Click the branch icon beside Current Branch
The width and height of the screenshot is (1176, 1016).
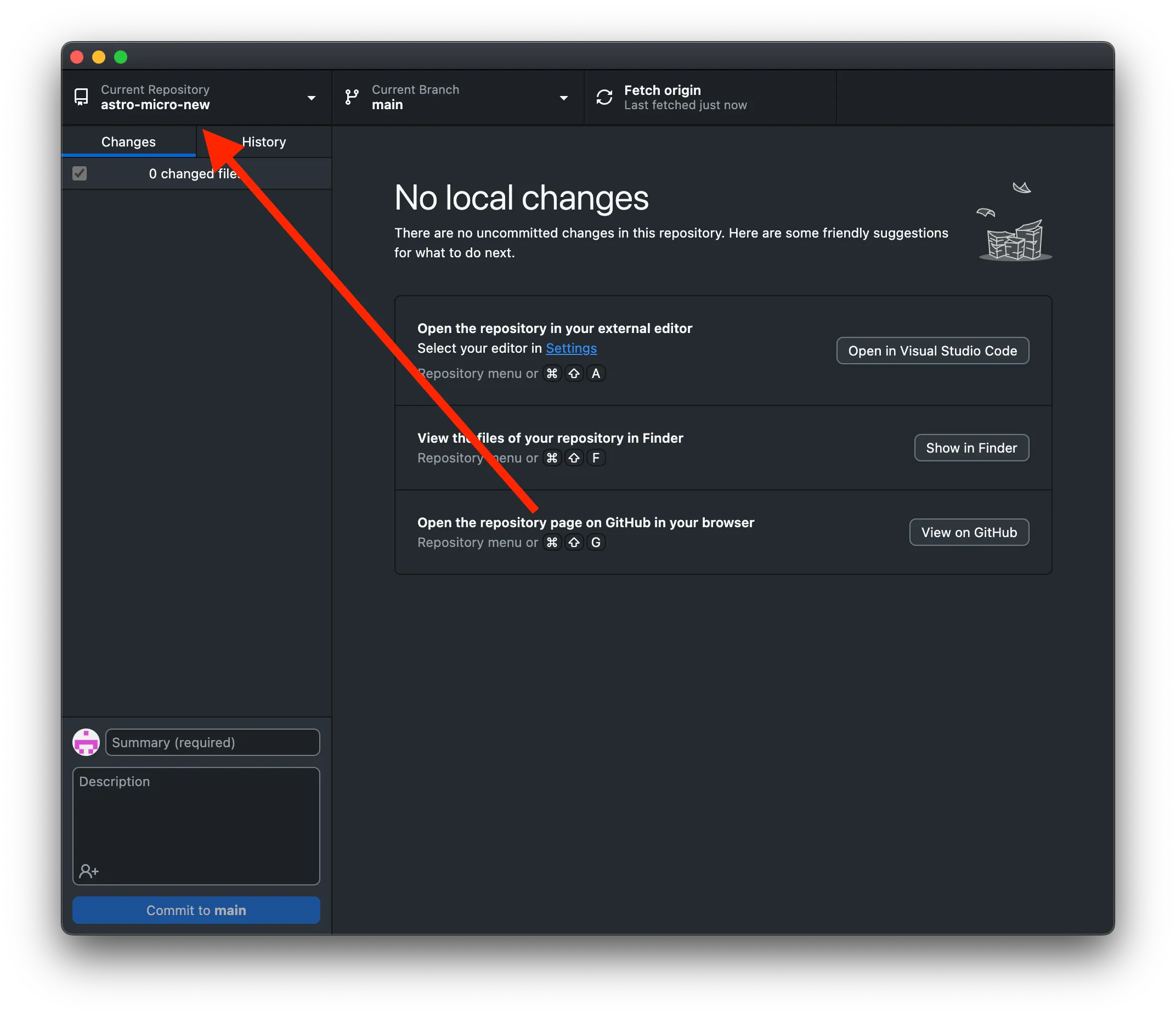352,97
